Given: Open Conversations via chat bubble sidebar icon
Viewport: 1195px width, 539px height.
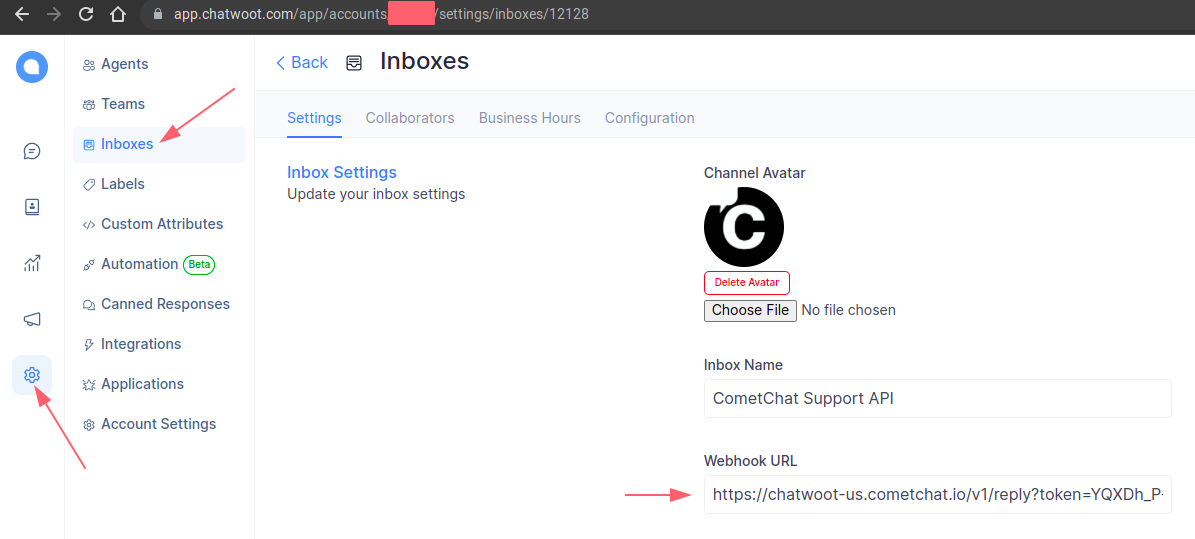Looking at the screenshot, I should click(32, 151).
